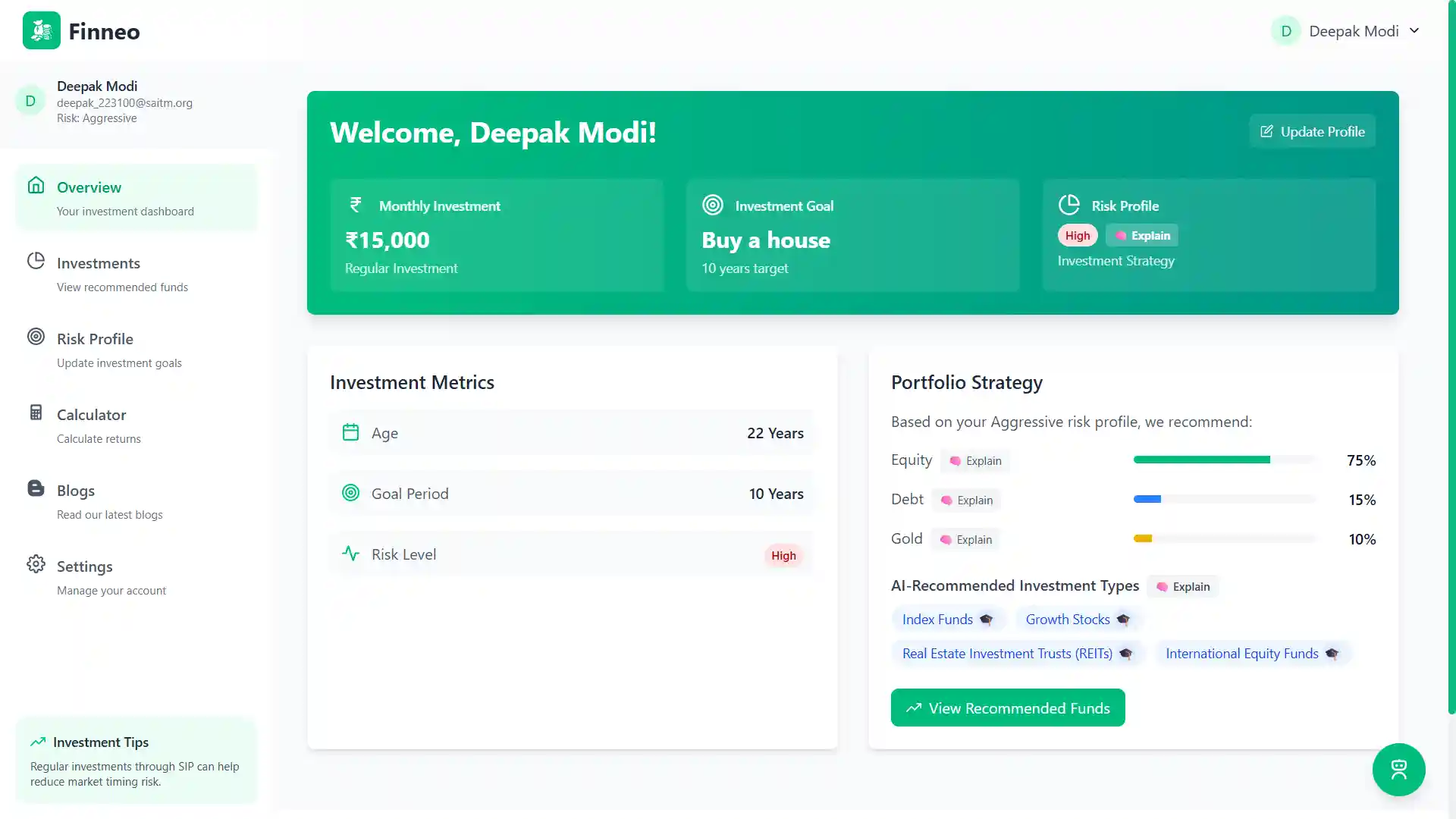Click the Risk Profile target icon in sidebar
This screenshot has height=819, width=1456.
36,336
